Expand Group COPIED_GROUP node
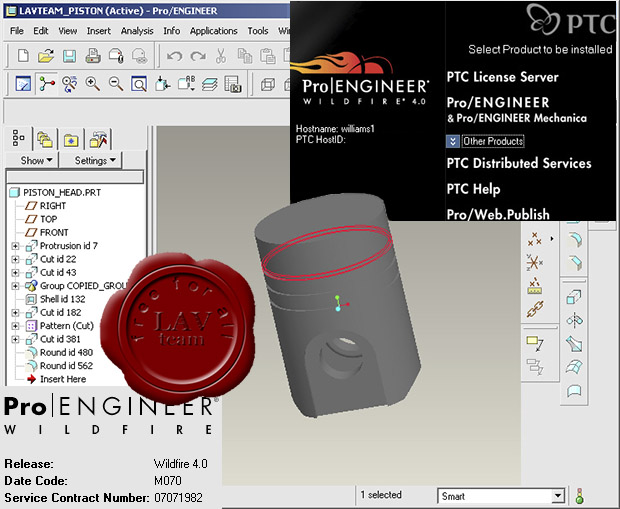Screen dimensions: 620x509 coord(15,286)
